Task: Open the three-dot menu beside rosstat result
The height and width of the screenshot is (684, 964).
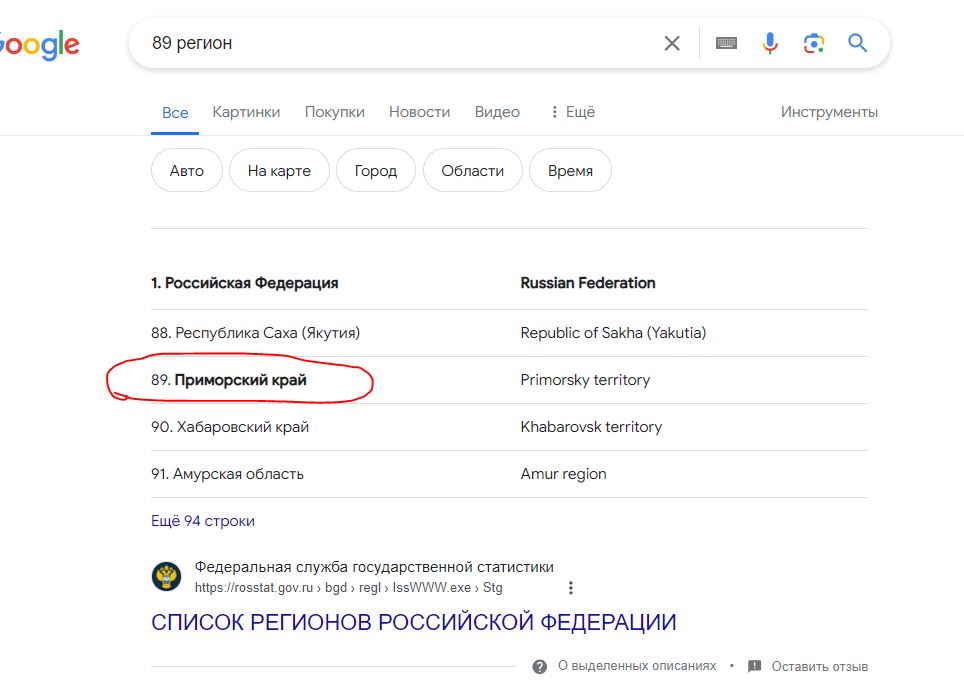Action: pyautogui.click(x=571, y=588)
